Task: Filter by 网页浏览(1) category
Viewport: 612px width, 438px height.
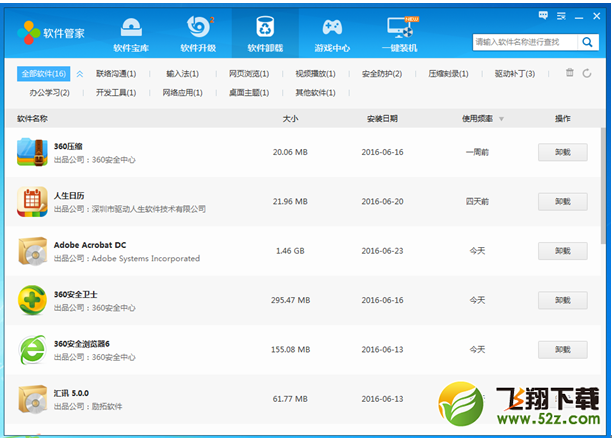Action: pos(249,74)
